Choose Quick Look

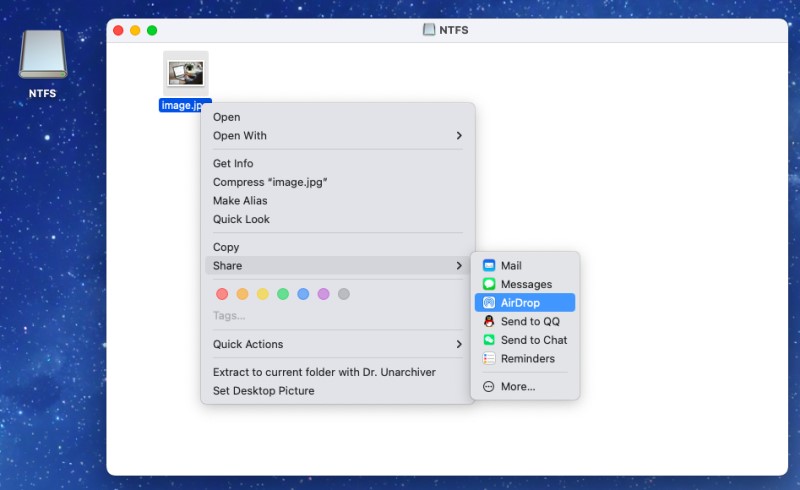[x=338, y=219]
